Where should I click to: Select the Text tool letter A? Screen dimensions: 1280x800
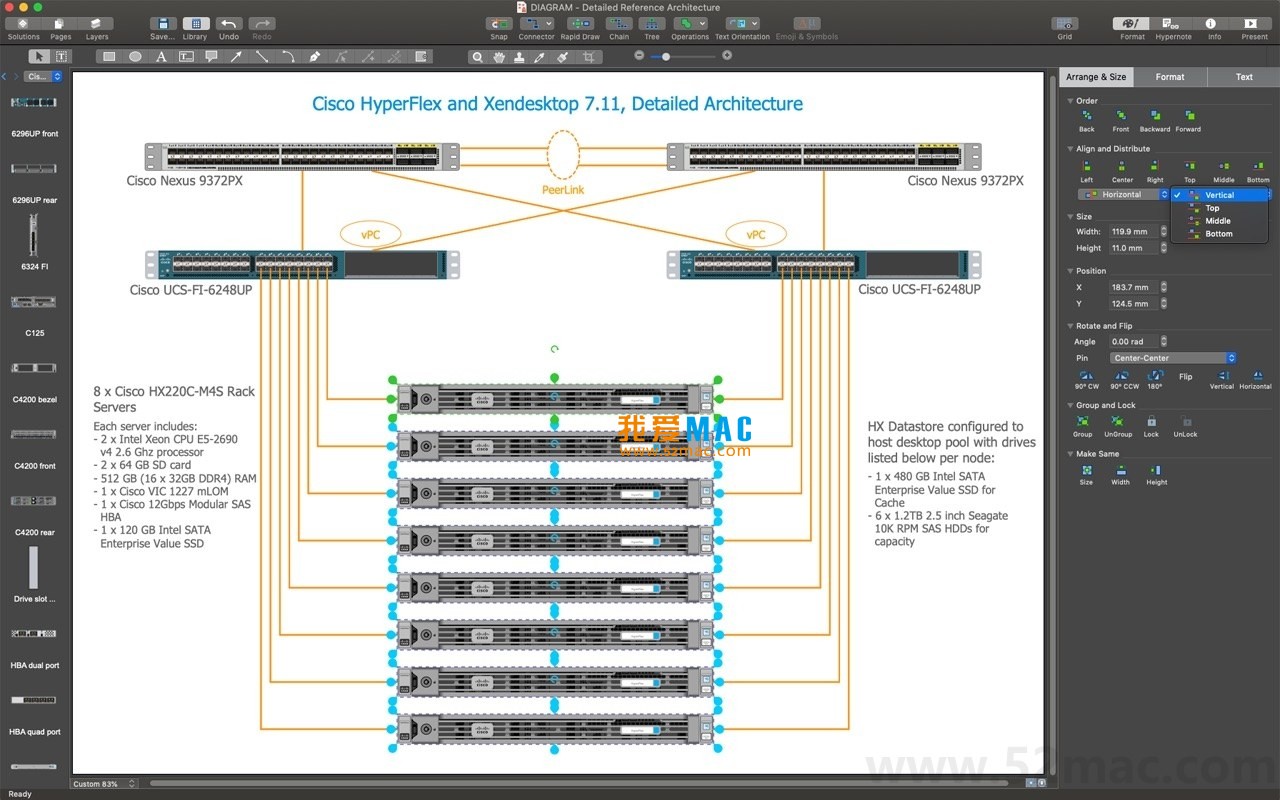click(x=161, y=57)
